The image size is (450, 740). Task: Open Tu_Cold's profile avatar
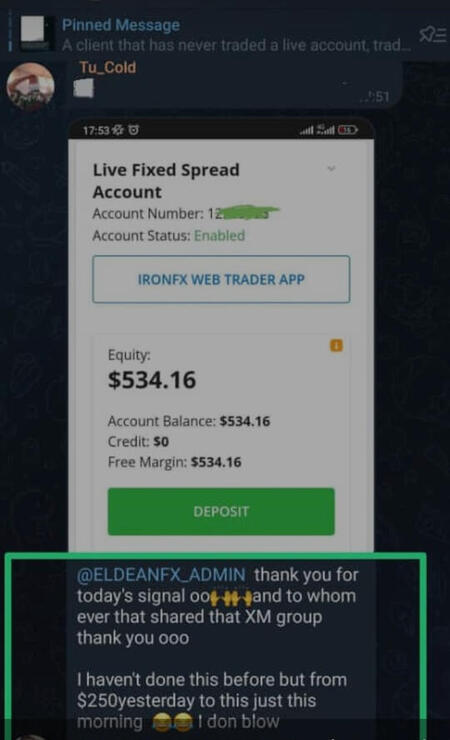30,86
